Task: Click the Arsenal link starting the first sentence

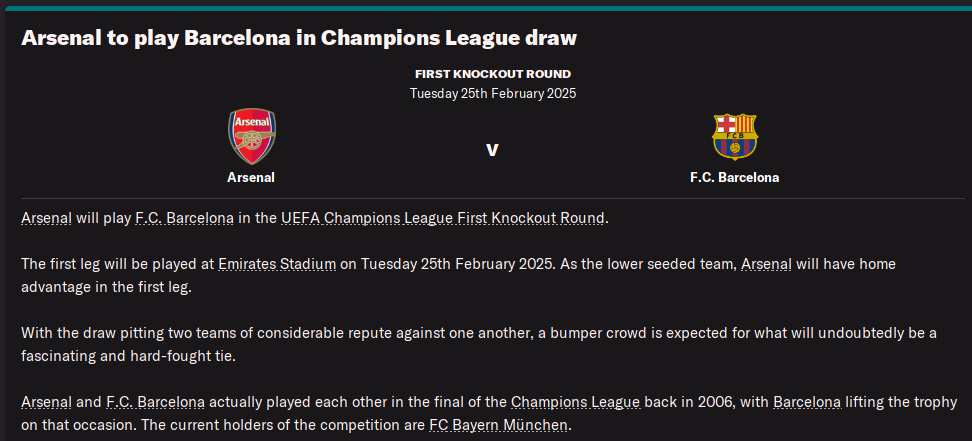Action: [46, 217]
